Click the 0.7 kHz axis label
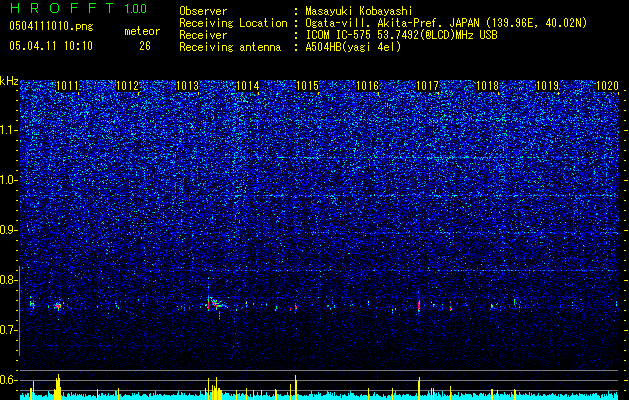The image size is (629, 400). click(x=8, y=330)
